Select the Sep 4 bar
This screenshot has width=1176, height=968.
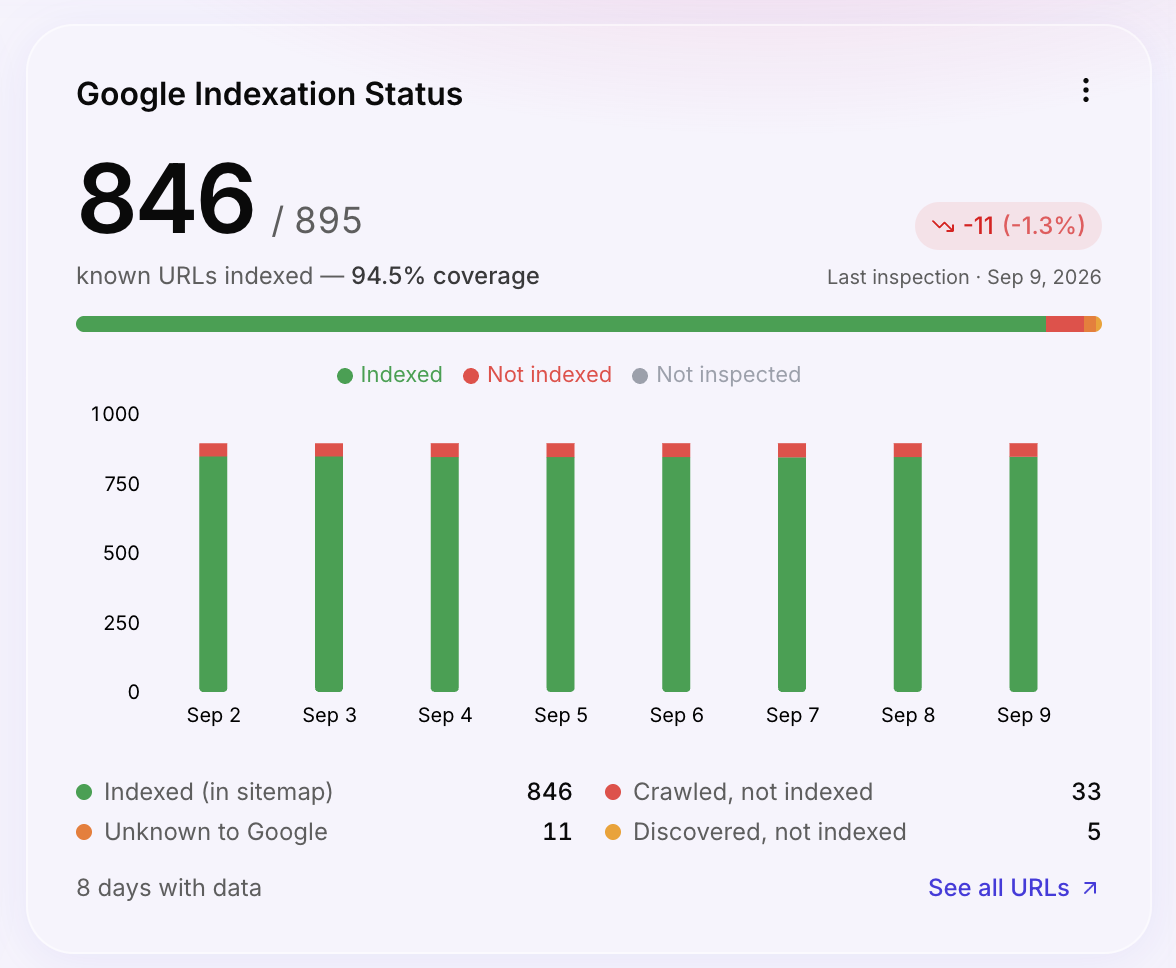pos(445,568)
